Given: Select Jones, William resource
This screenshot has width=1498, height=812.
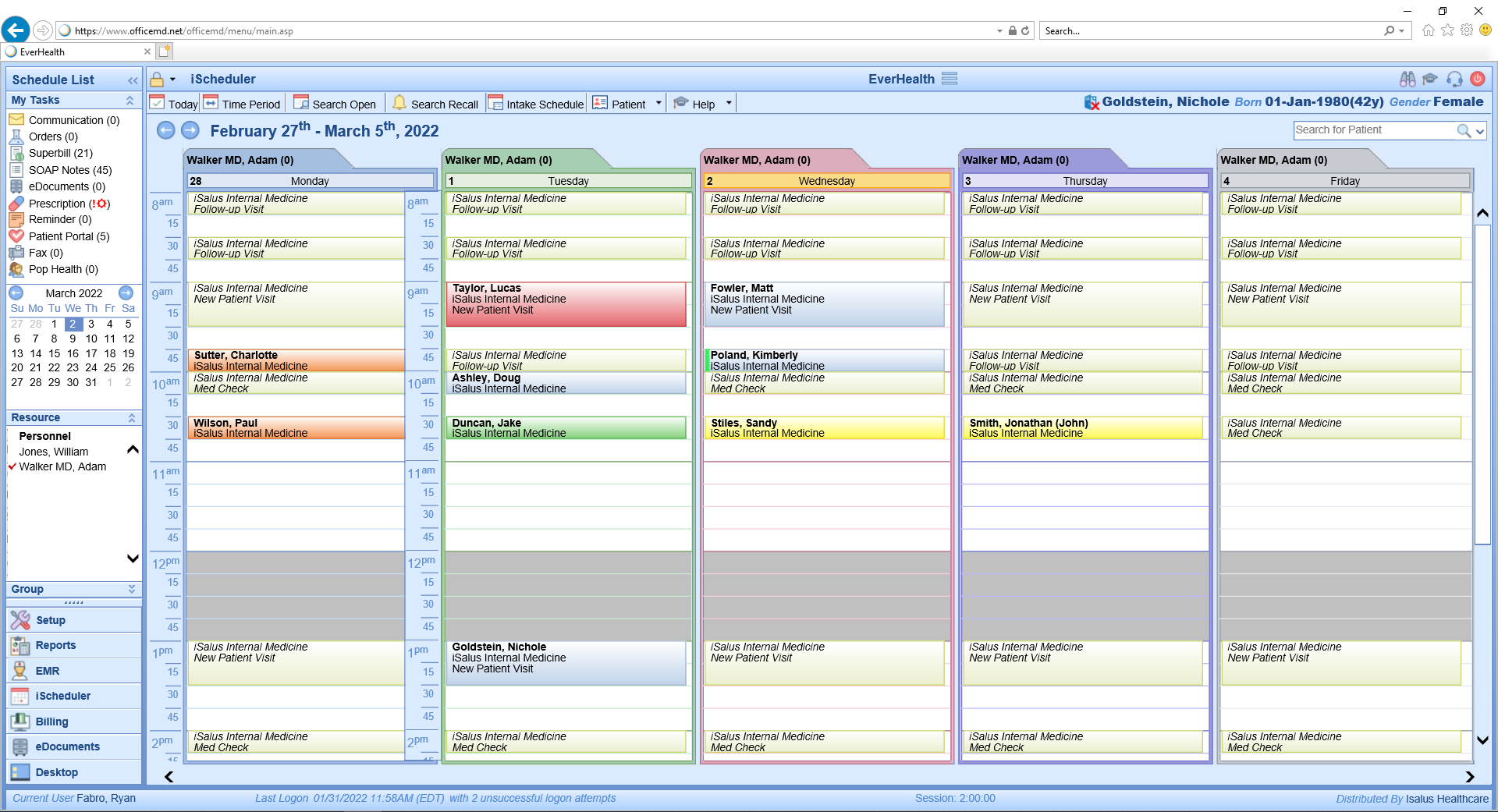Looking at the screenshot, I should [x=54, y=452].
